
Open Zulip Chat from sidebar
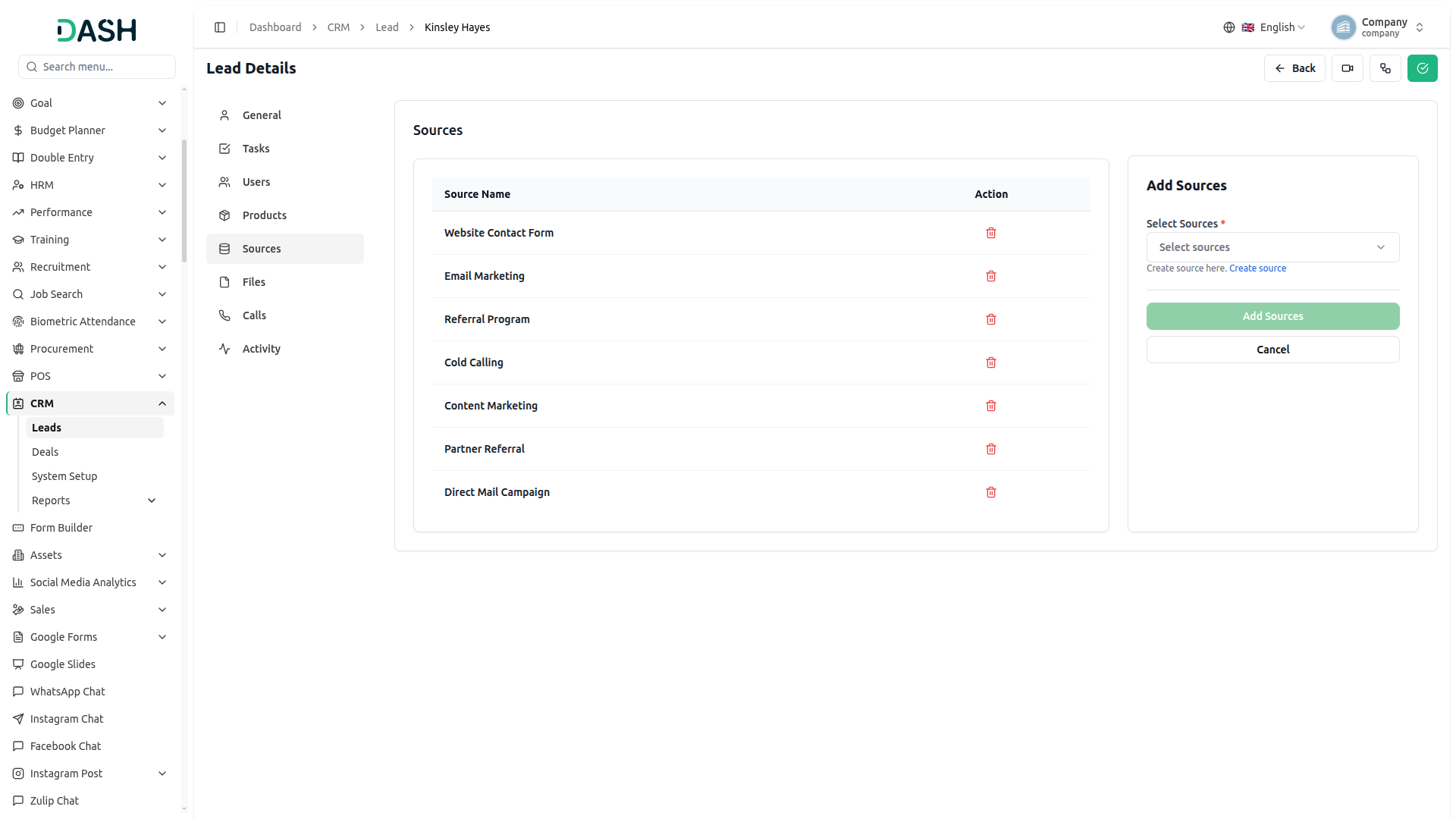(91, 801)
